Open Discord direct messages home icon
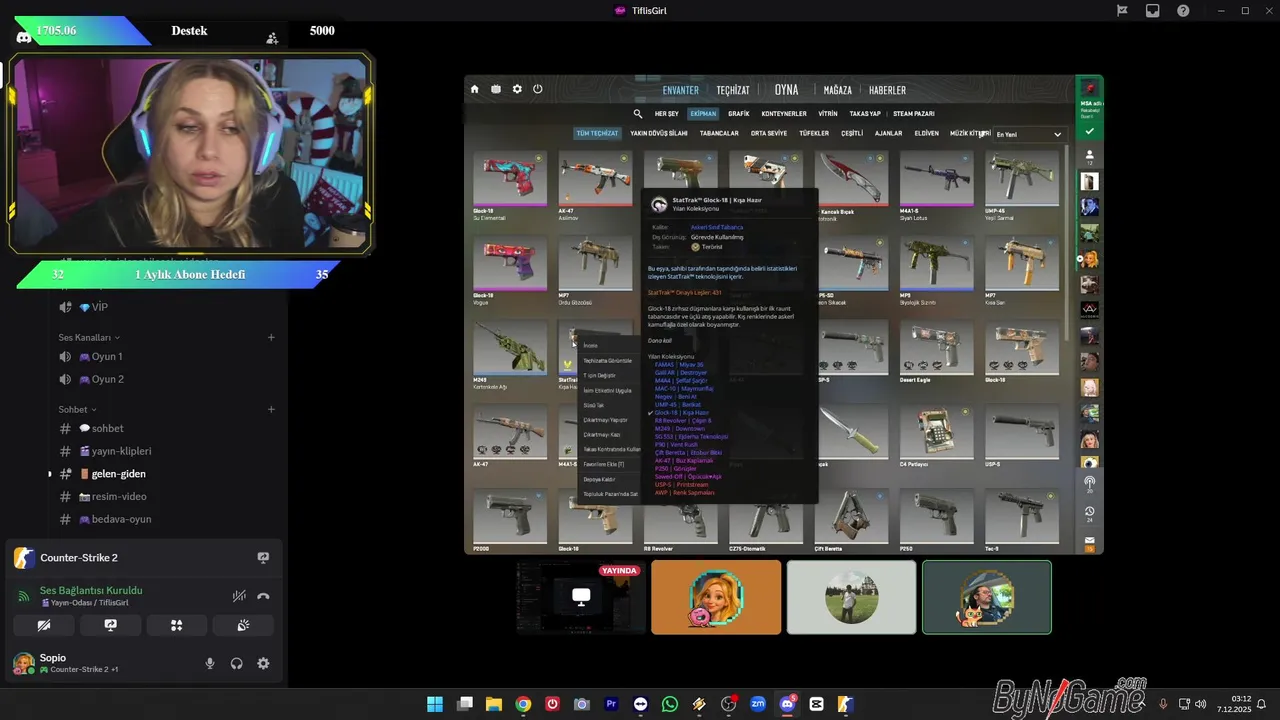The height and width of the screenshot is (720, 1280). point(24,36)
